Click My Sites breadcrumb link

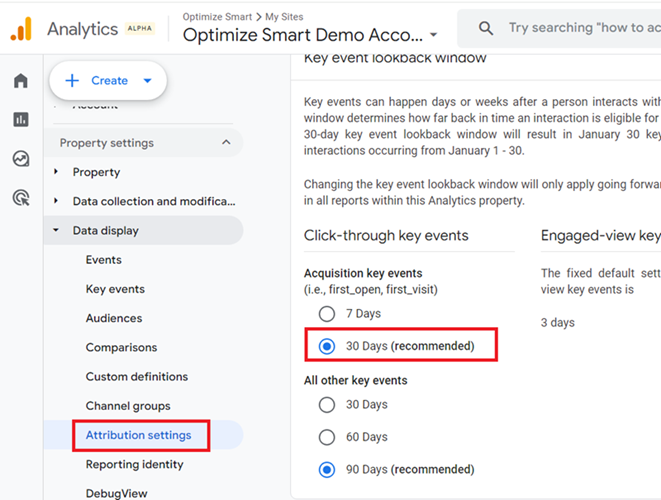tap(284, 17)
